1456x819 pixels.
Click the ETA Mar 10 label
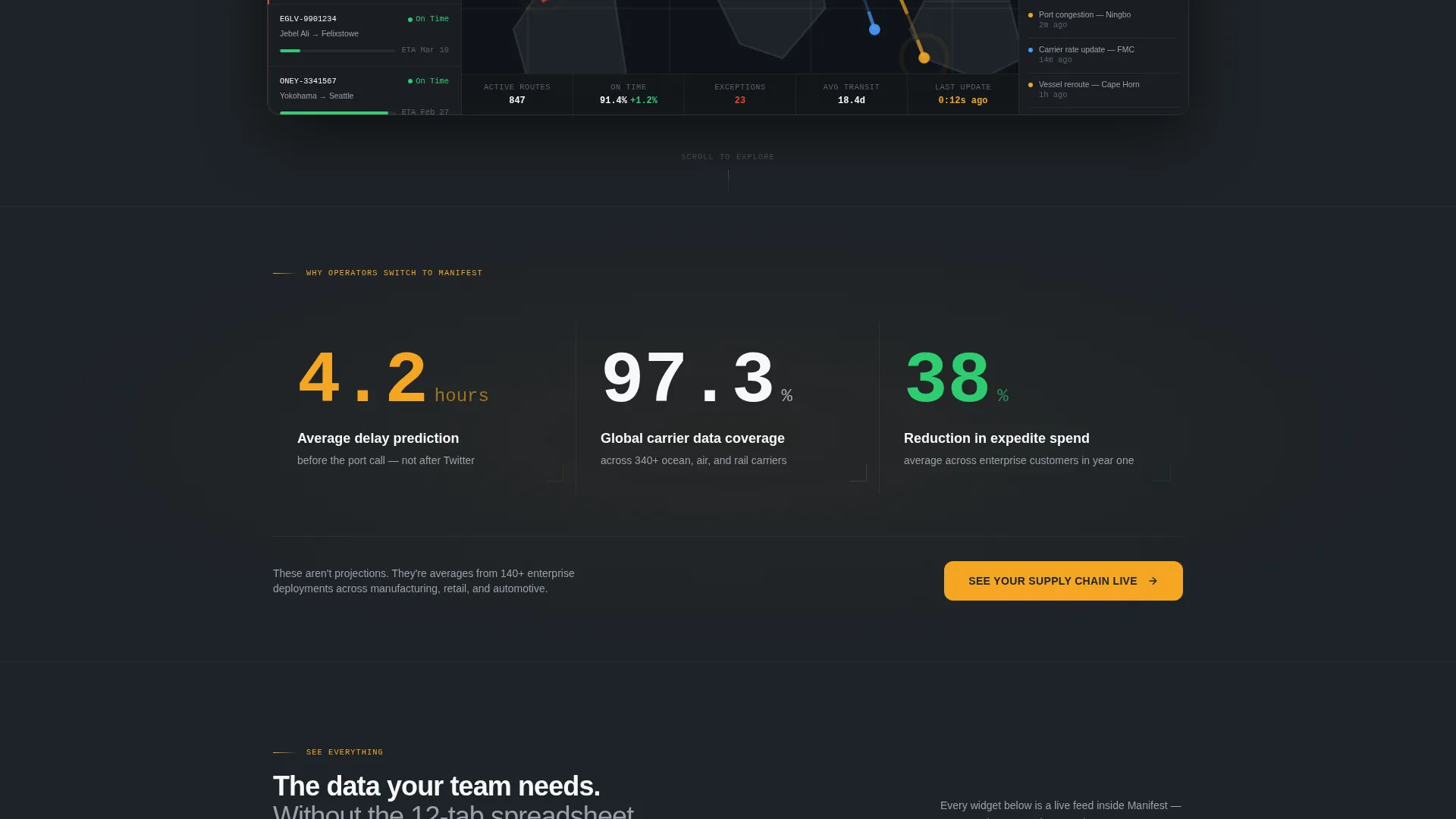point(425,50)
